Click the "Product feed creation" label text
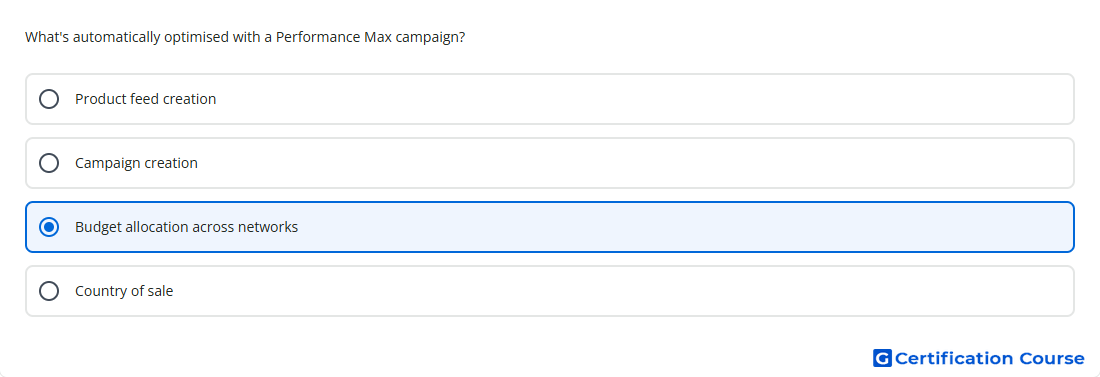The image size is (1100, 377). (145, 99)
